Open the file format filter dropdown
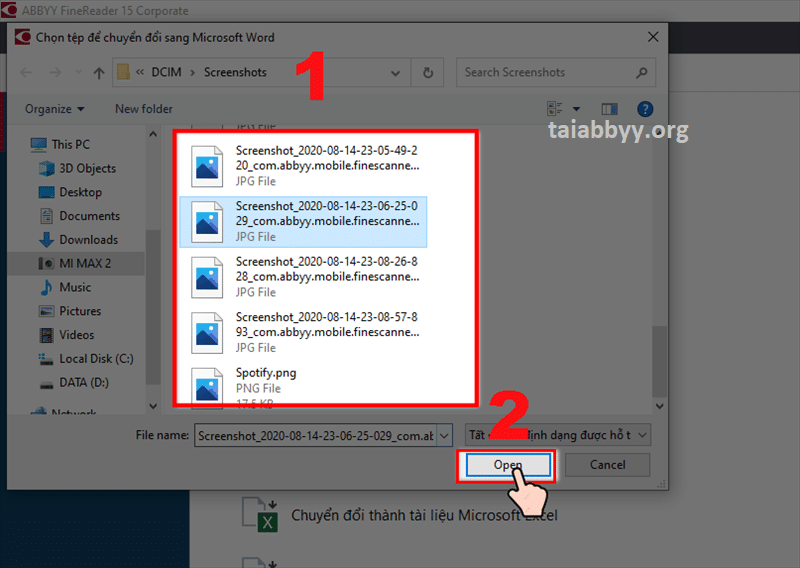 558,435
